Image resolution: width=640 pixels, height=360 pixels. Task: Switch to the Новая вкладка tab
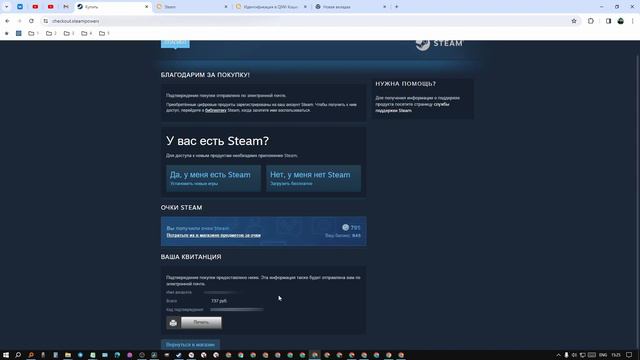(349, 7)
